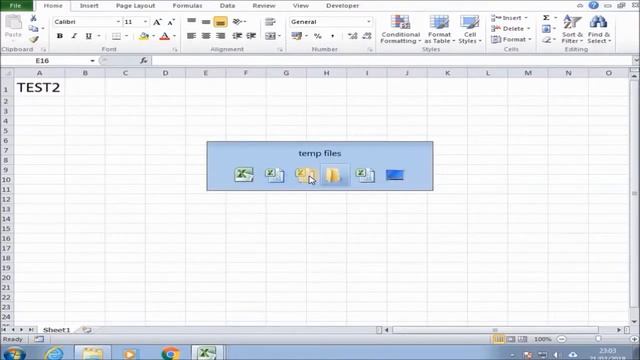The height and width of the screenshot is (360, 640).
Task: Click the Wrap Text icon
Action: 270,22
